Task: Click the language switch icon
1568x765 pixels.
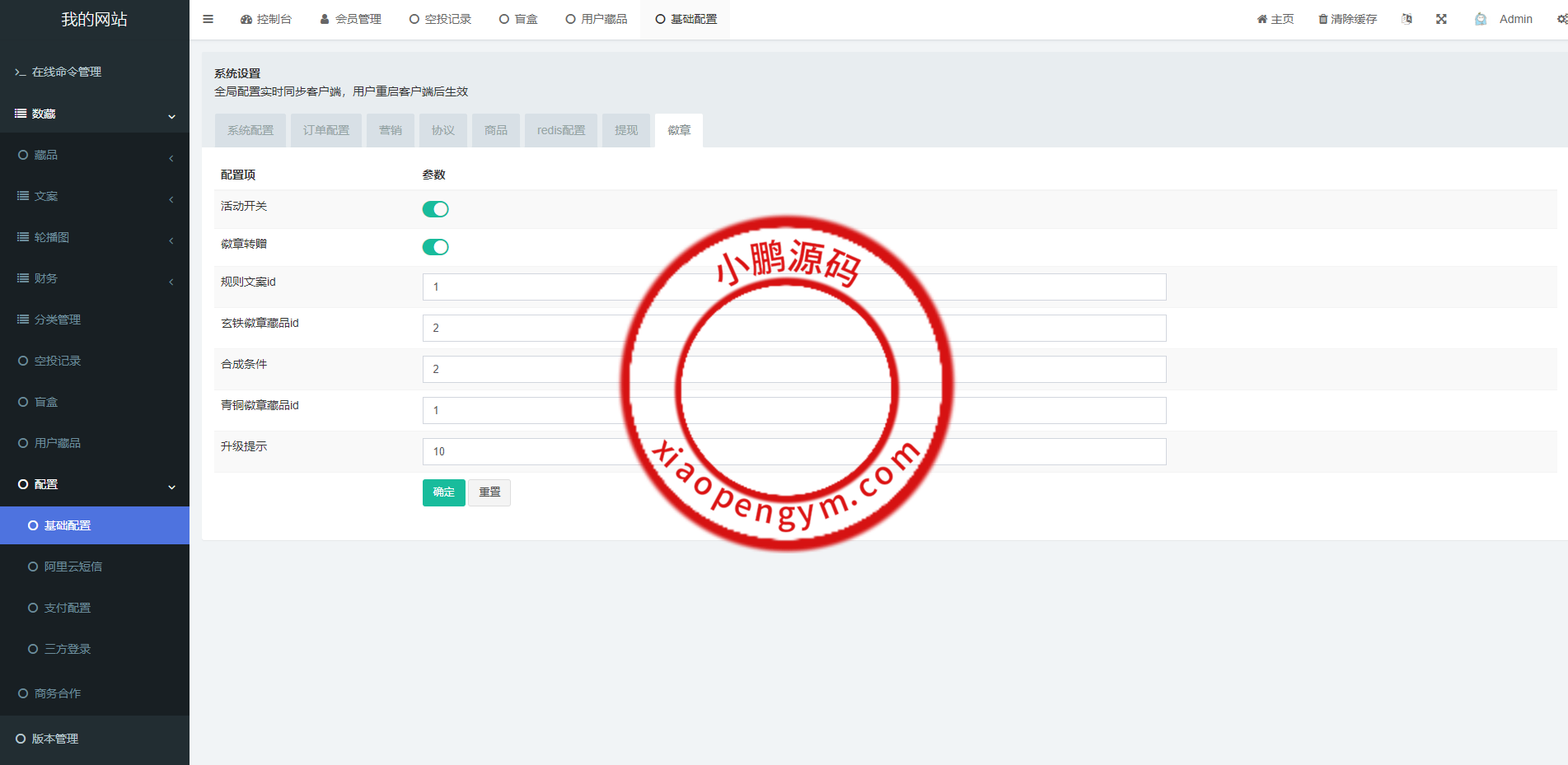Action: [1407, 19]
